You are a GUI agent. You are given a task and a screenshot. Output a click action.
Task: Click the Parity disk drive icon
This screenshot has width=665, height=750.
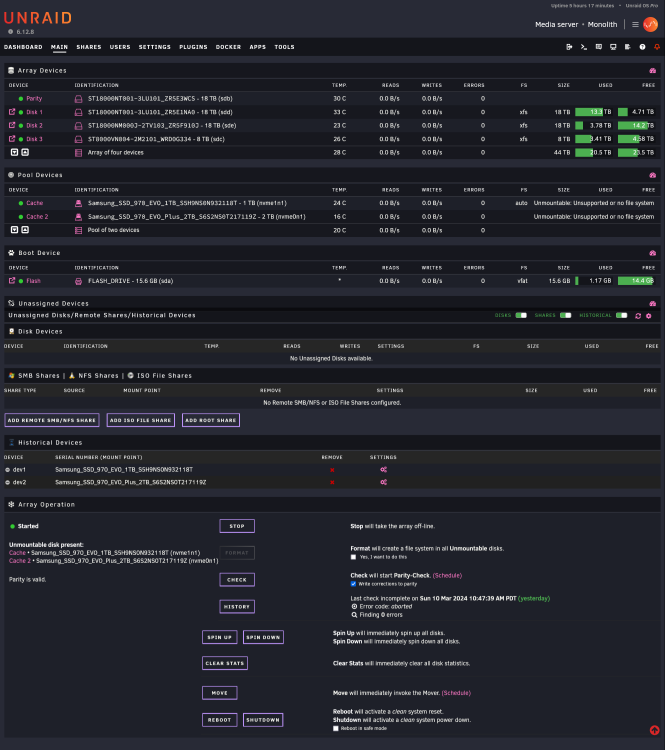tap(78, 99)
